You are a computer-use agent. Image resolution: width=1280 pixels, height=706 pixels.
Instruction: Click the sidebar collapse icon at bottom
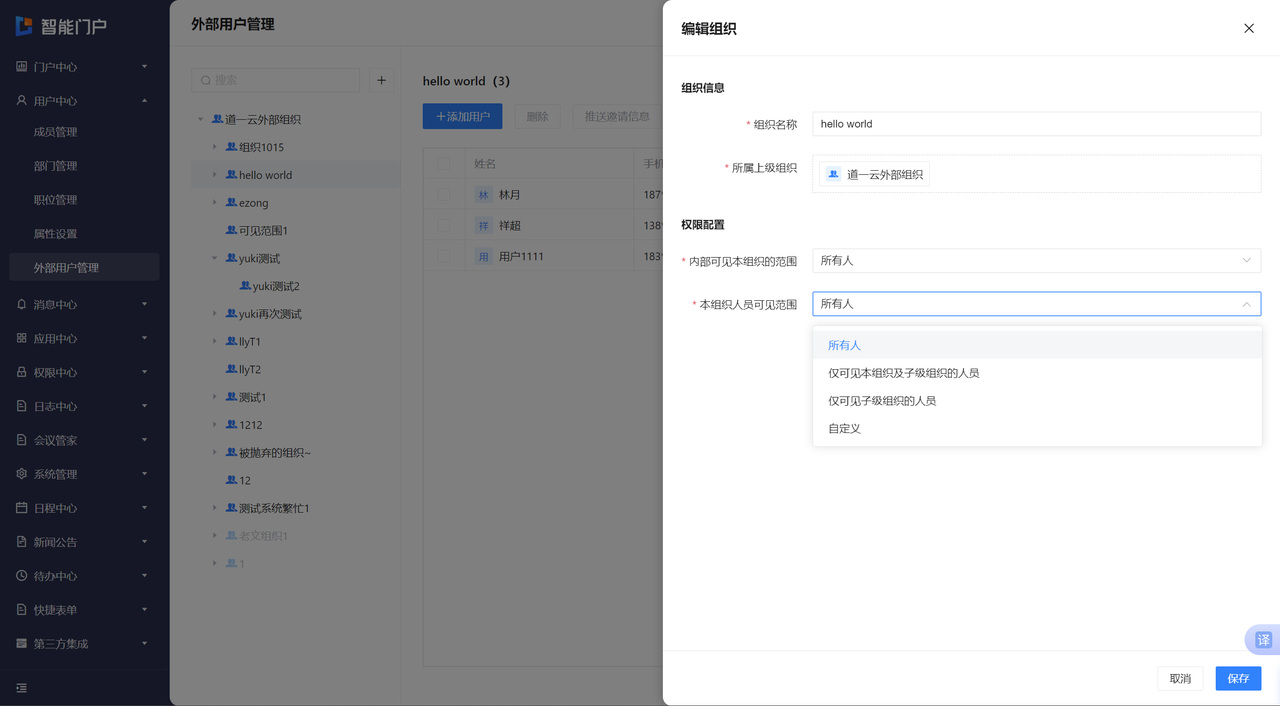click(x=22, y=688)
